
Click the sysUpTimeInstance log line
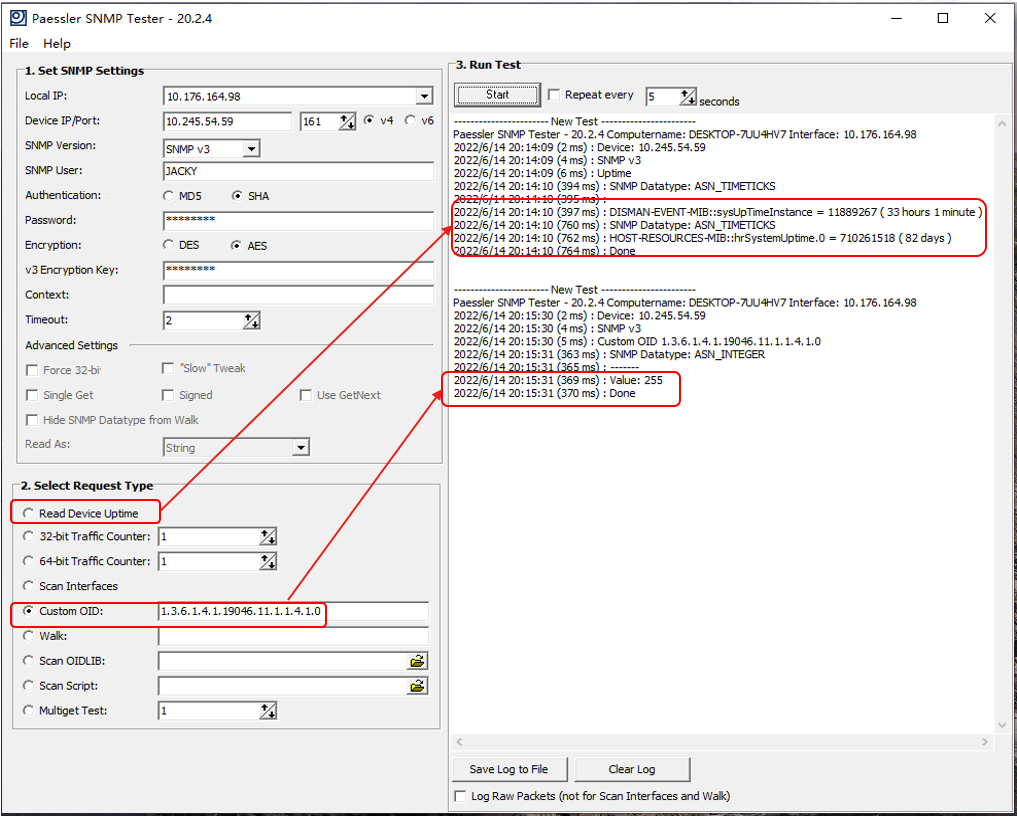[718, 212]
